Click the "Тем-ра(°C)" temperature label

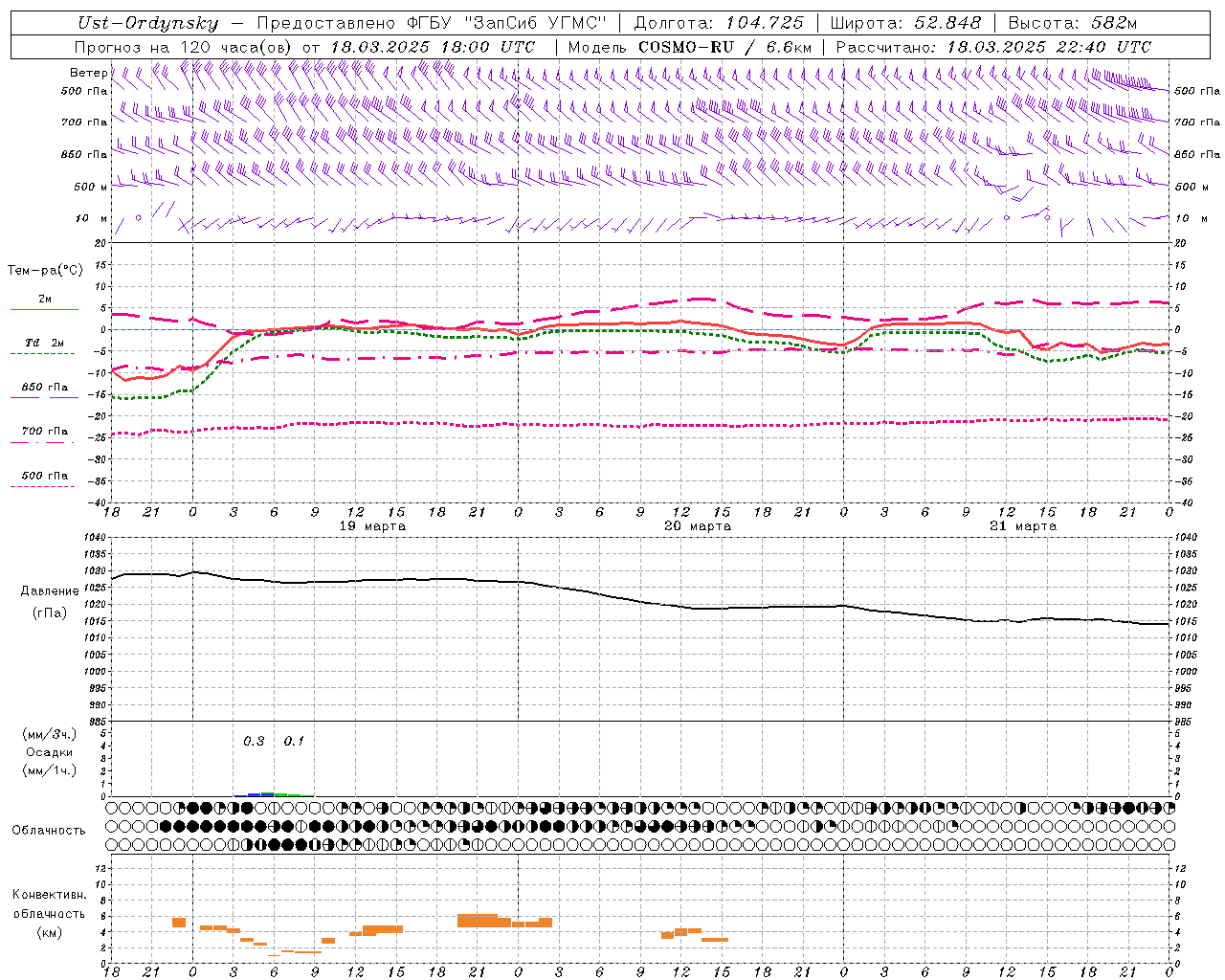coord(45,271)
